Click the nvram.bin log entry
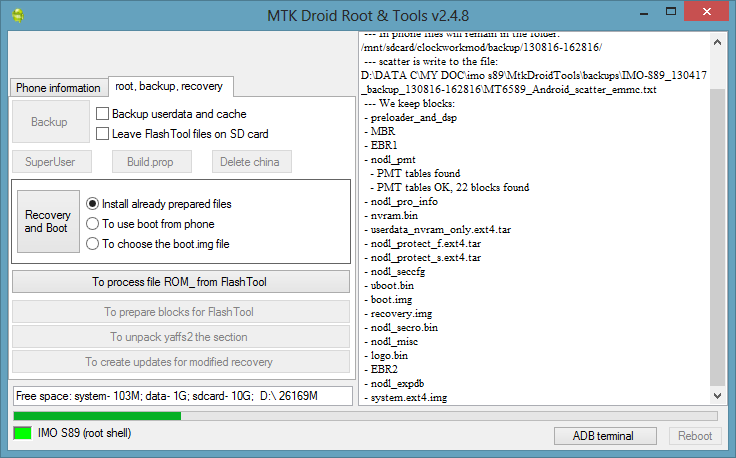736x458 pixels. [391, 215]
